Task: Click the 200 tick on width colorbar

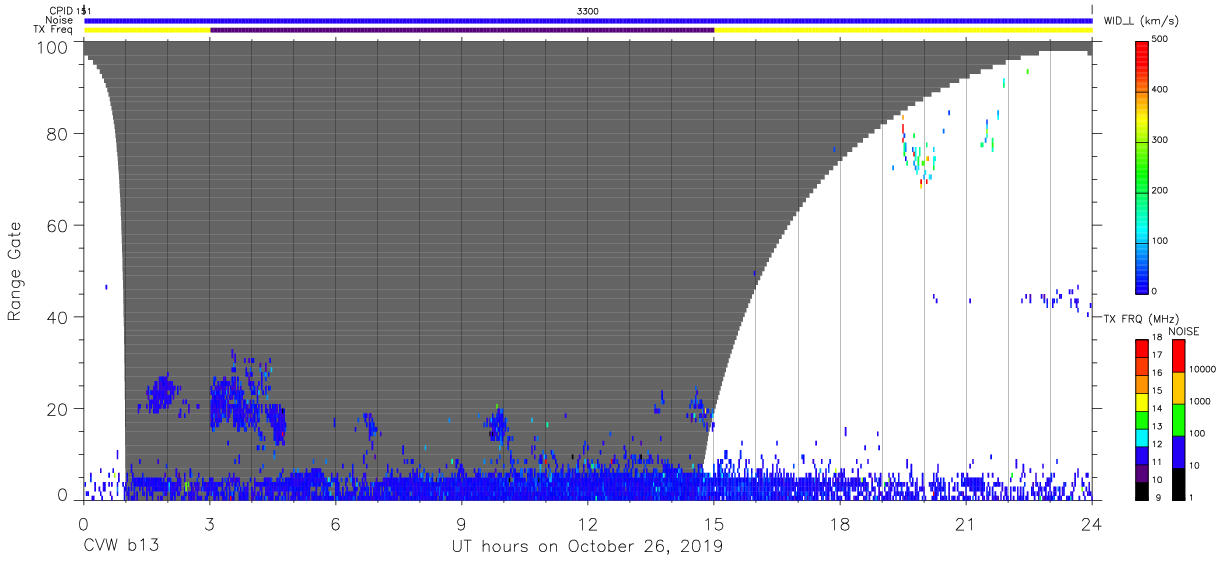Action: (1161, 190)
